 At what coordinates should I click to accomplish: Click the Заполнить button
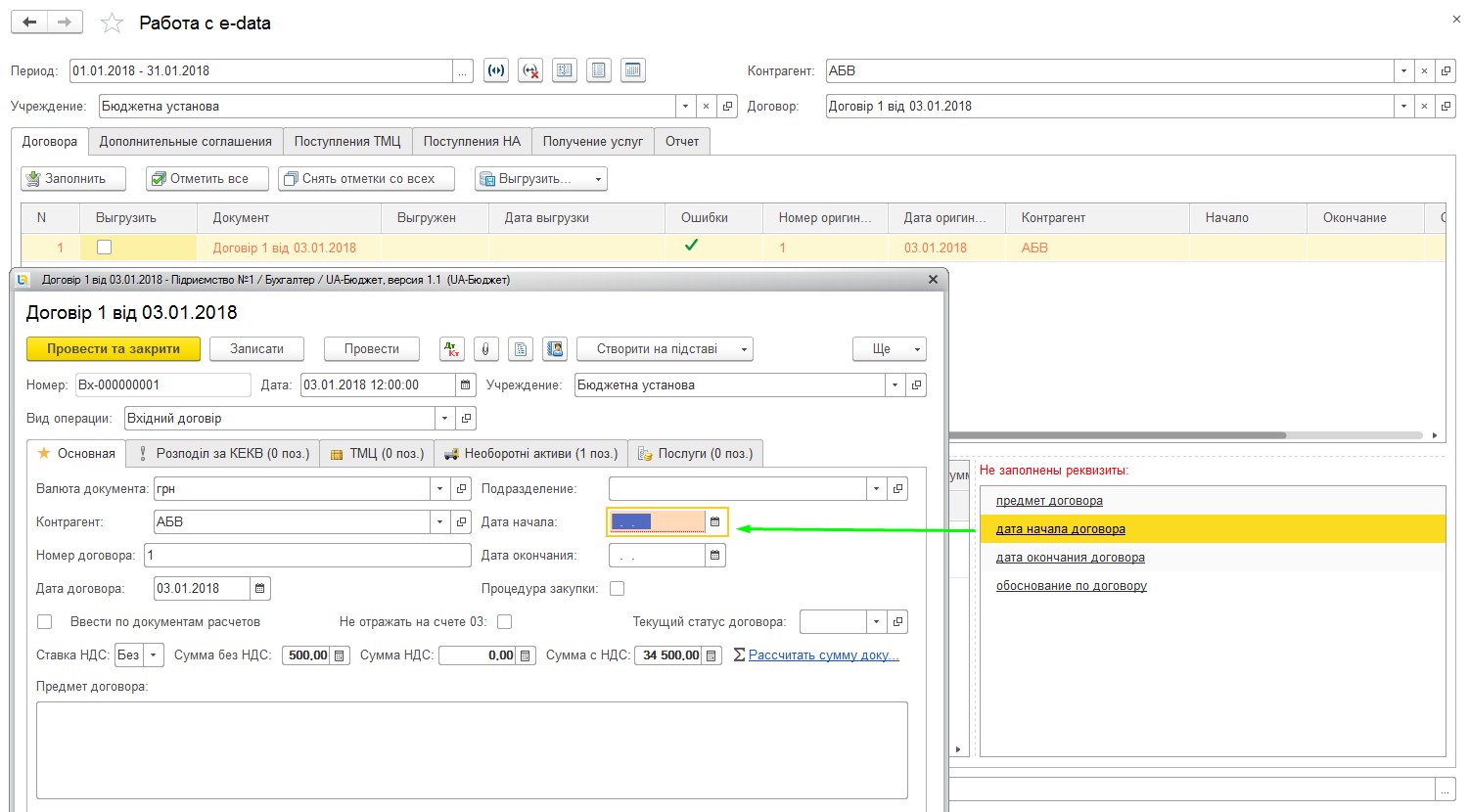tap(73, 179)
